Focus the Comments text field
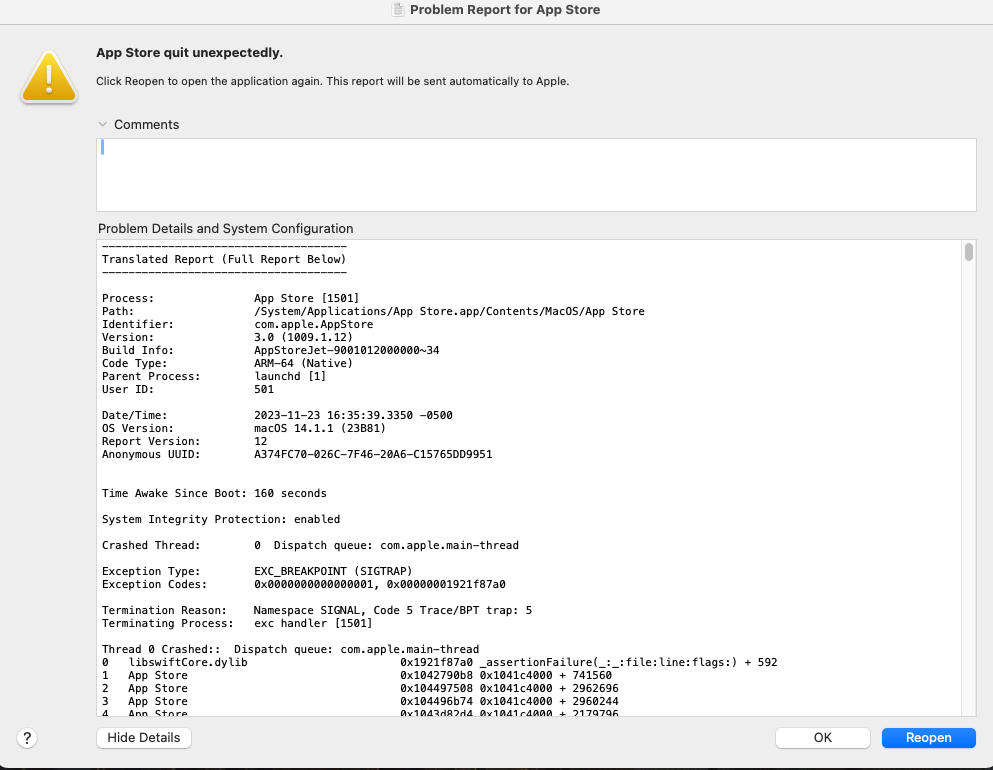Viewport: 993px width, 770px height. [536, 175]
